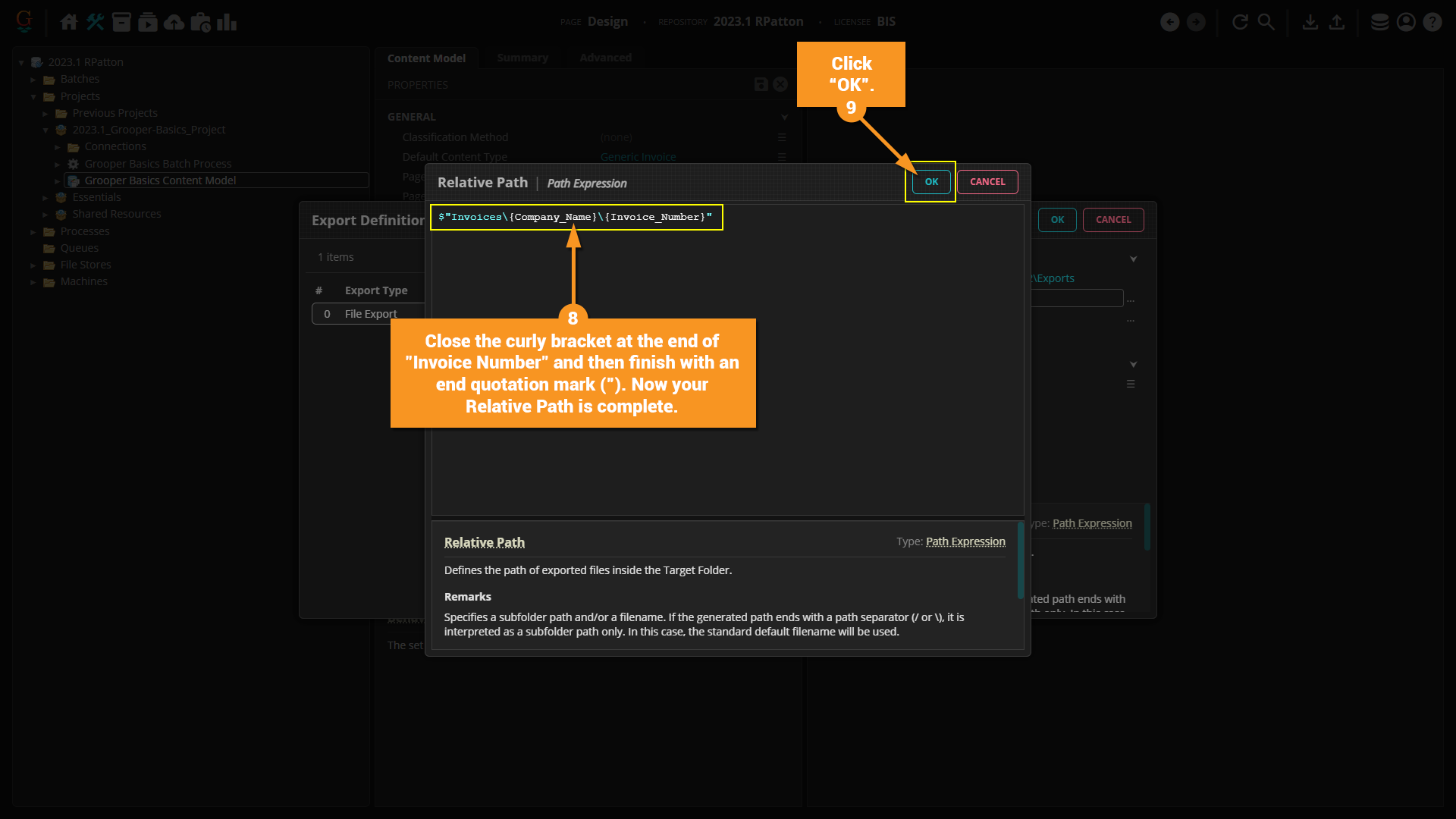This screenshot has width=1456, height=819.
Task: Click the database connection icon
Action: click(1379, 22)
